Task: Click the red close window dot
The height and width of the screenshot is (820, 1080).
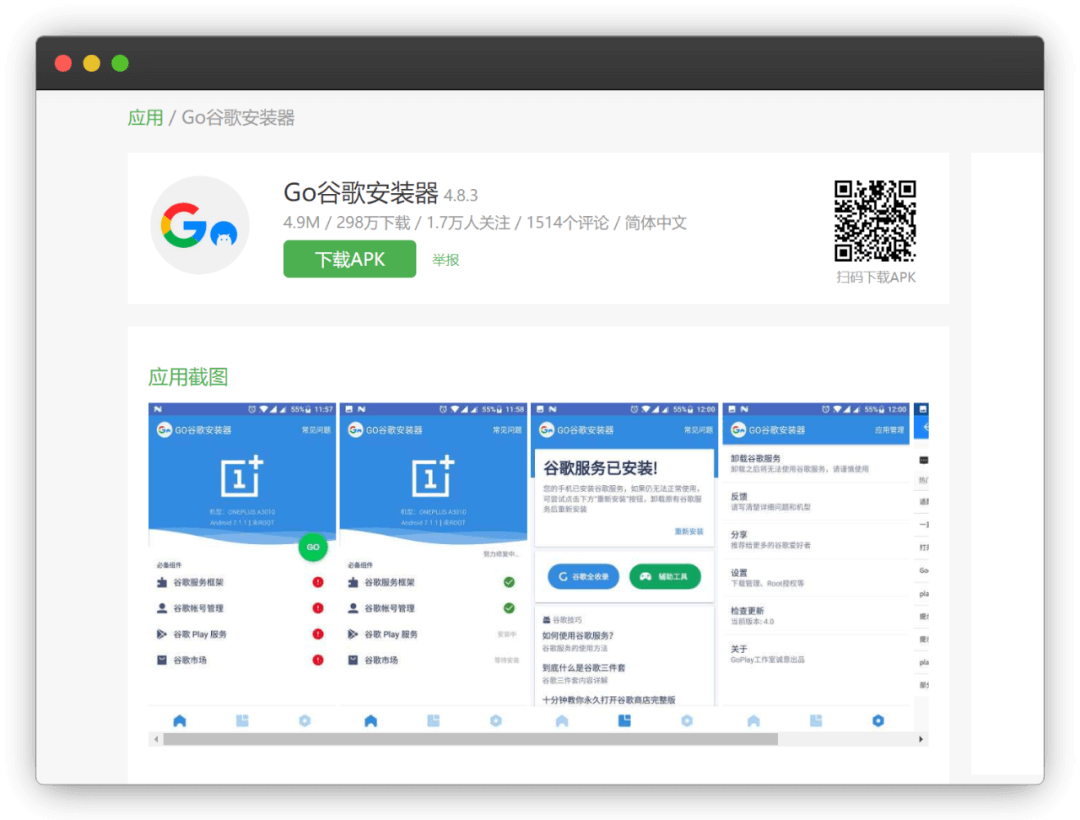Action: tap(63, 63)
